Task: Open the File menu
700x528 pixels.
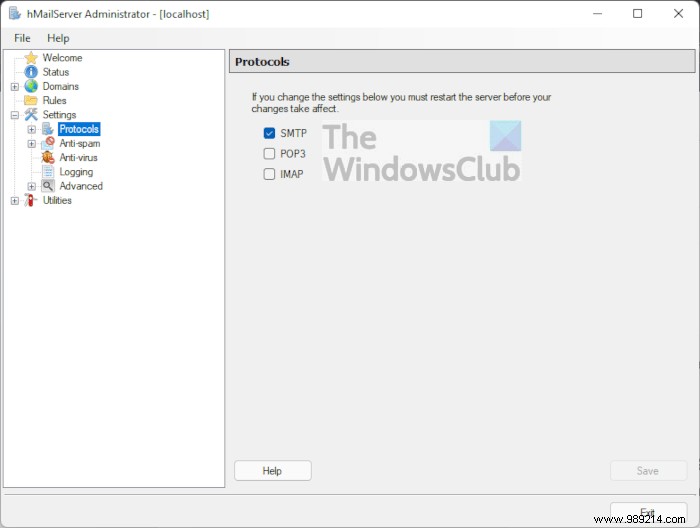Action: pyautogui.click(x=22, y=38)
